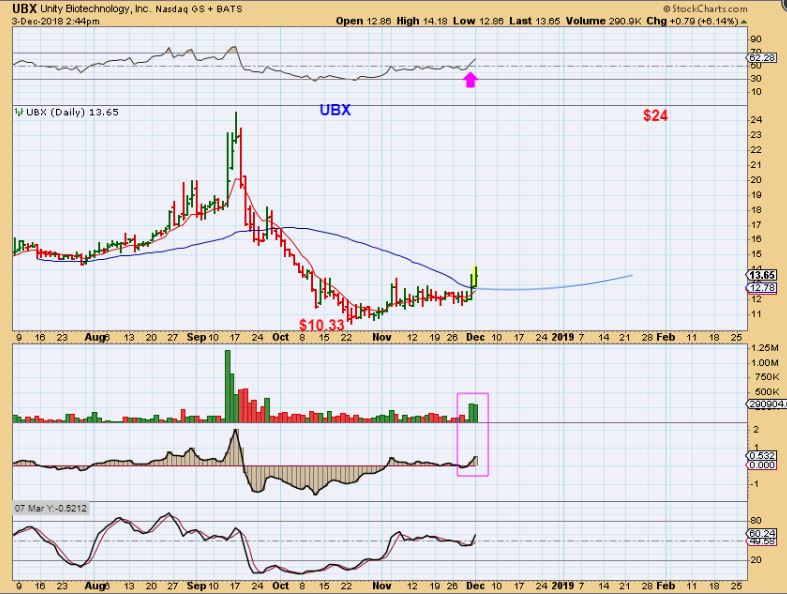787x594 pixels.
Task: Click the Nasdaq GS + BATS exchange label
Action: click(199, 10)
